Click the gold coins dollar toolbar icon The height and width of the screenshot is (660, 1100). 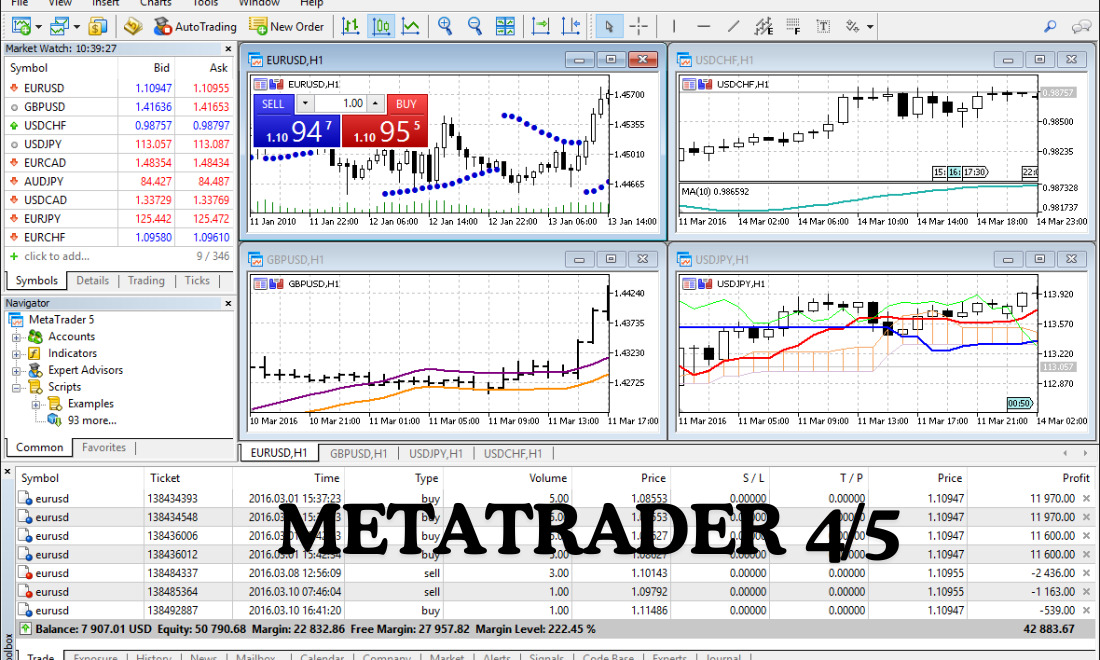tap(98, 27)
